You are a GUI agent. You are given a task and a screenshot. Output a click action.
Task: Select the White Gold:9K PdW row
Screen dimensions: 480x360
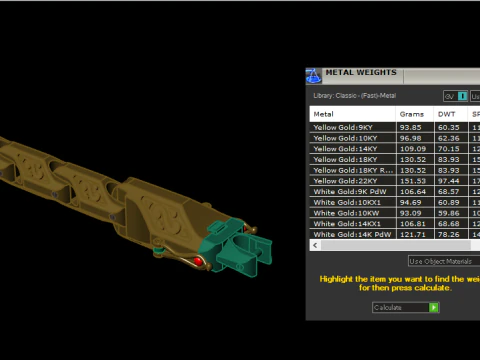[x=395, y=192]
